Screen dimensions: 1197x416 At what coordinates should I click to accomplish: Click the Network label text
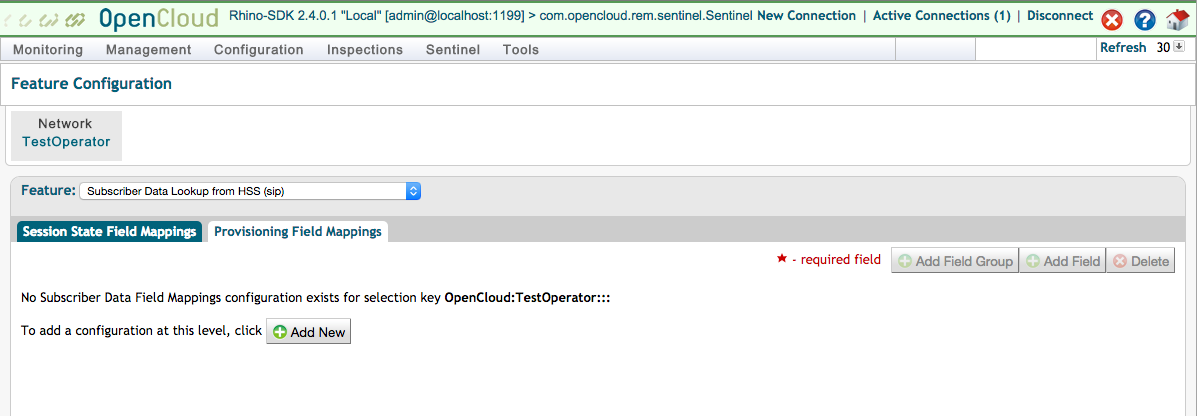pos(65,124)
